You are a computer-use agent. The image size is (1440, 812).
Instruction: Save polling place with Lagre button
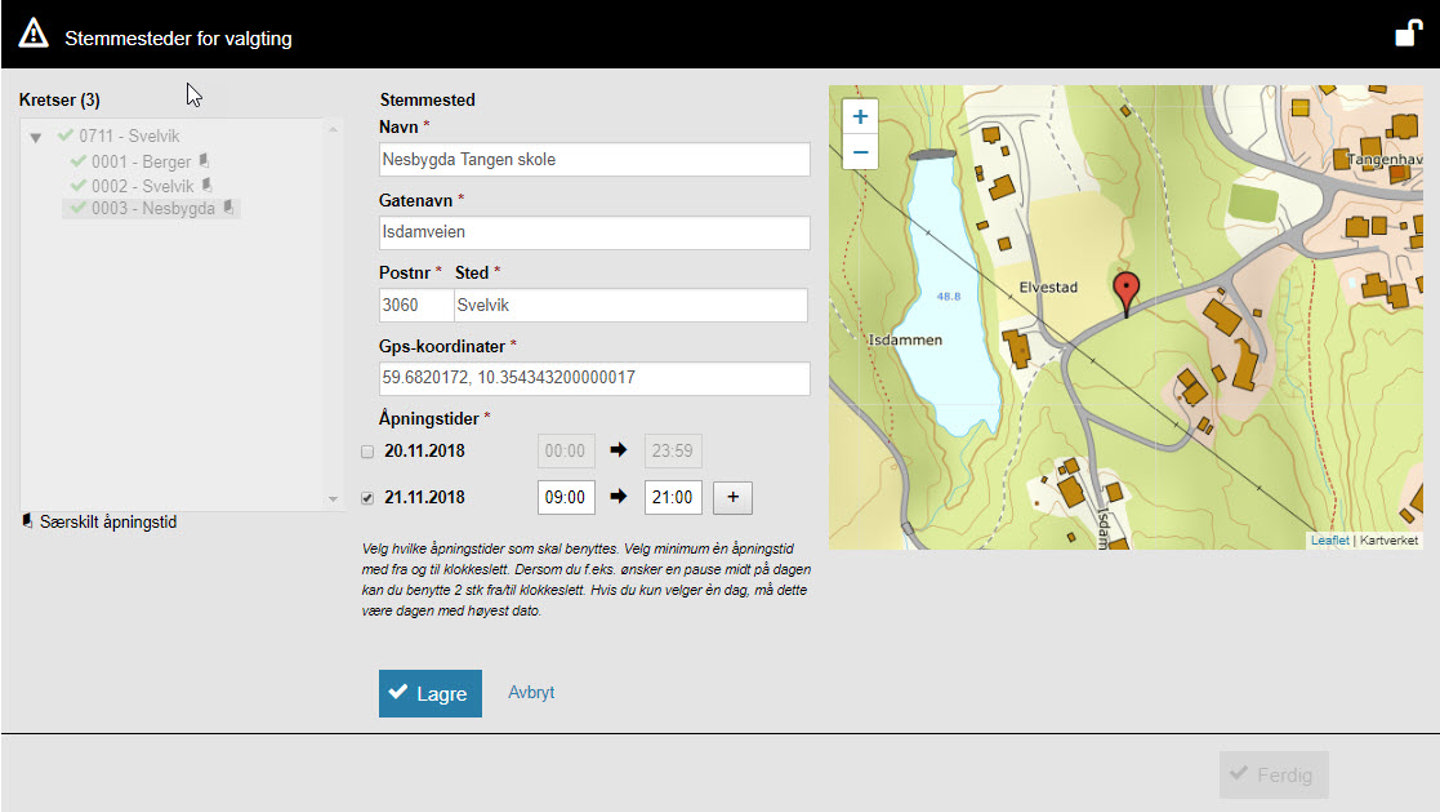click(430, 693)
